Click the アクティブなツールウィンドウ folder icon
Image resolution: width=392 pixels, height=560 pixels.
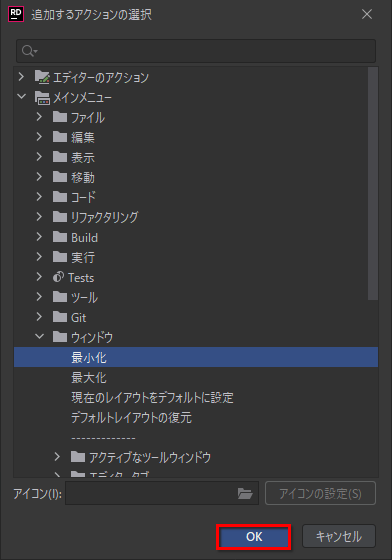pyautogui.click(x=78, y=457)
